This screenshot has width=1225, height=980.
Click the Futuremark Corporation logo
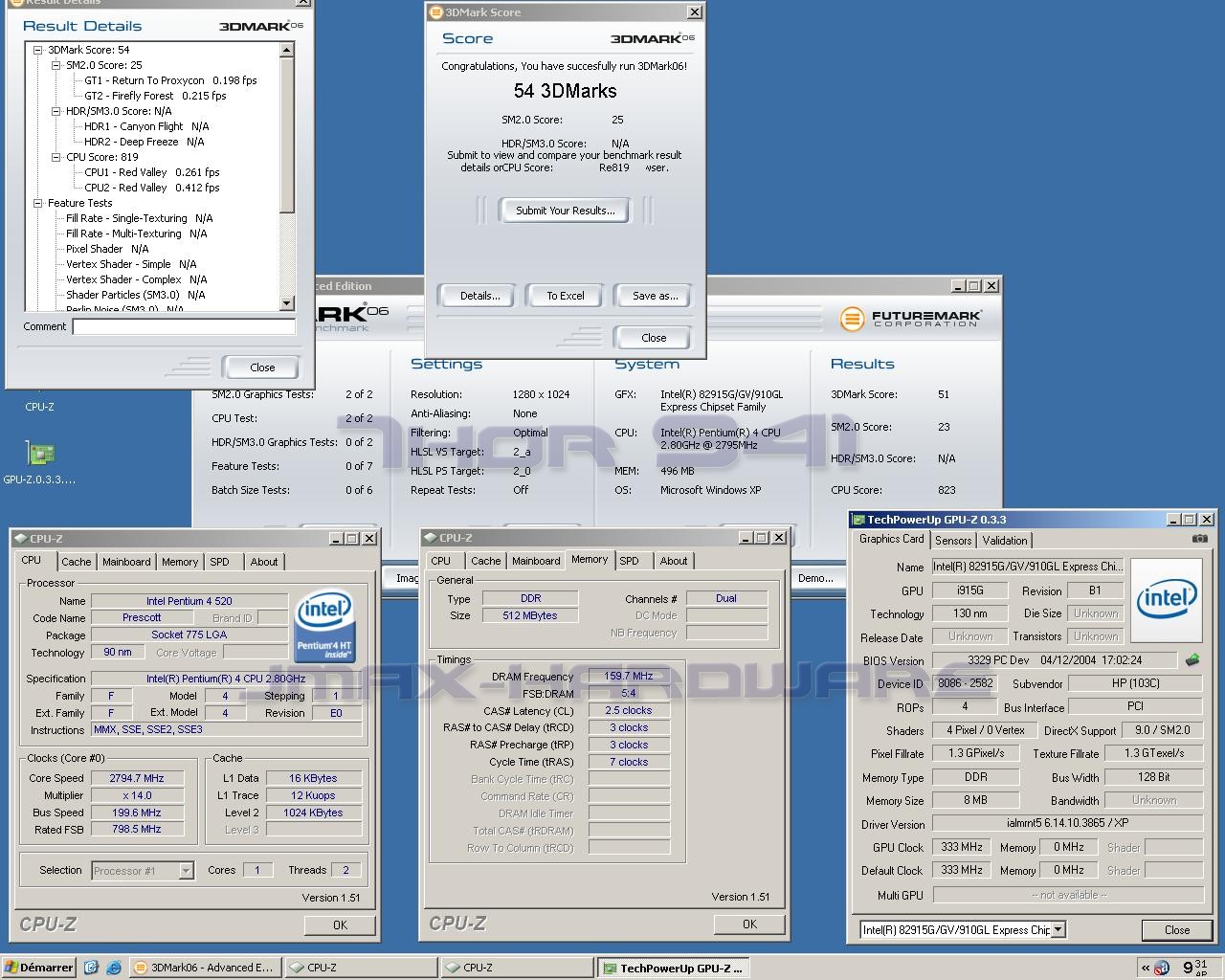(910, 319)
